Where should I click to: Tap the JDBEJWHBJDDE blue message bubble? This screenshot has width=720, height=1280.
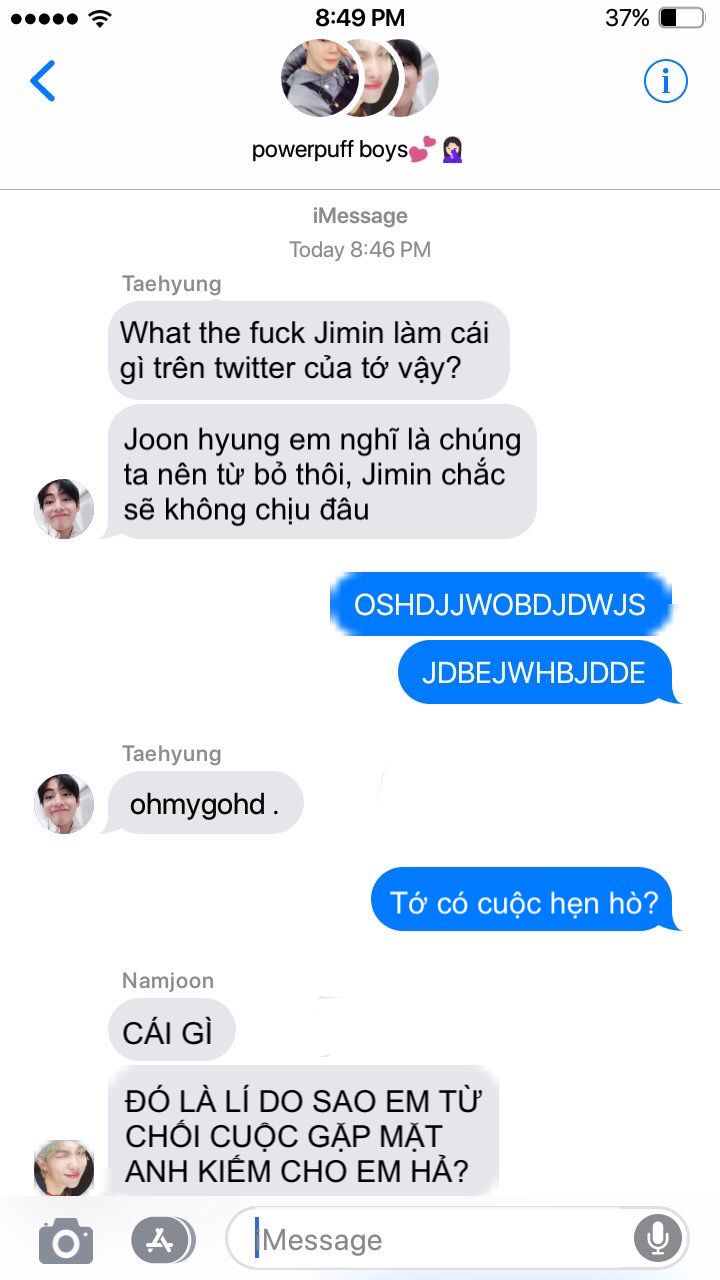click(x=536, y=672)
